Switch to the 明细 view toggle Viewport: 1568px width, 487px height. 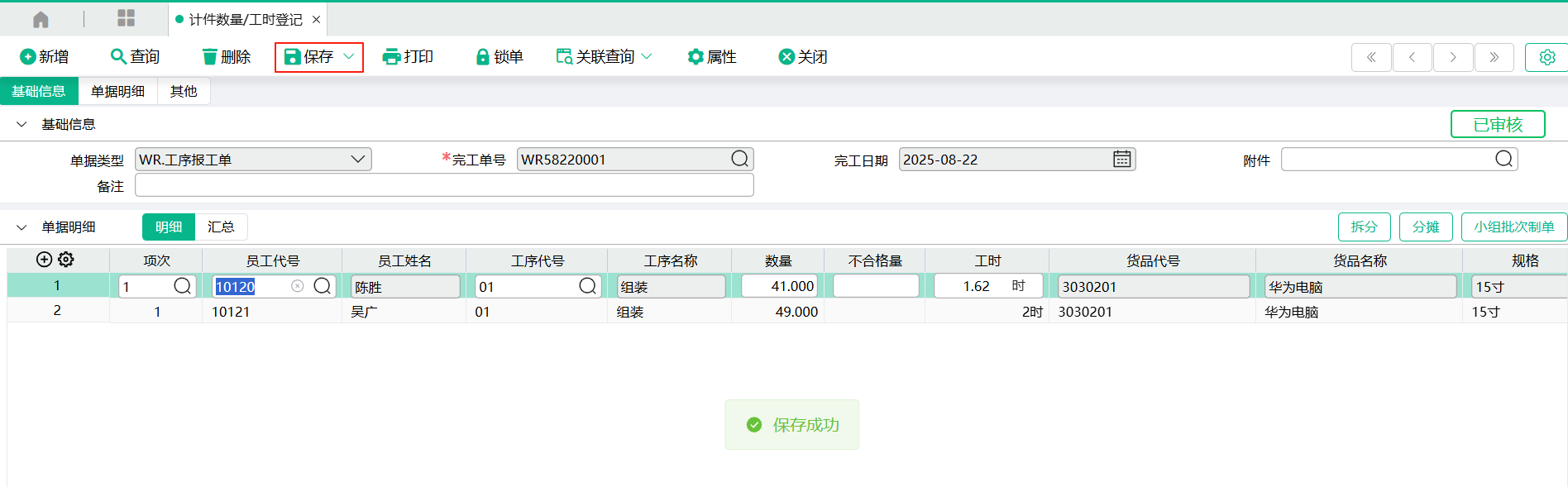coord(169,227)
